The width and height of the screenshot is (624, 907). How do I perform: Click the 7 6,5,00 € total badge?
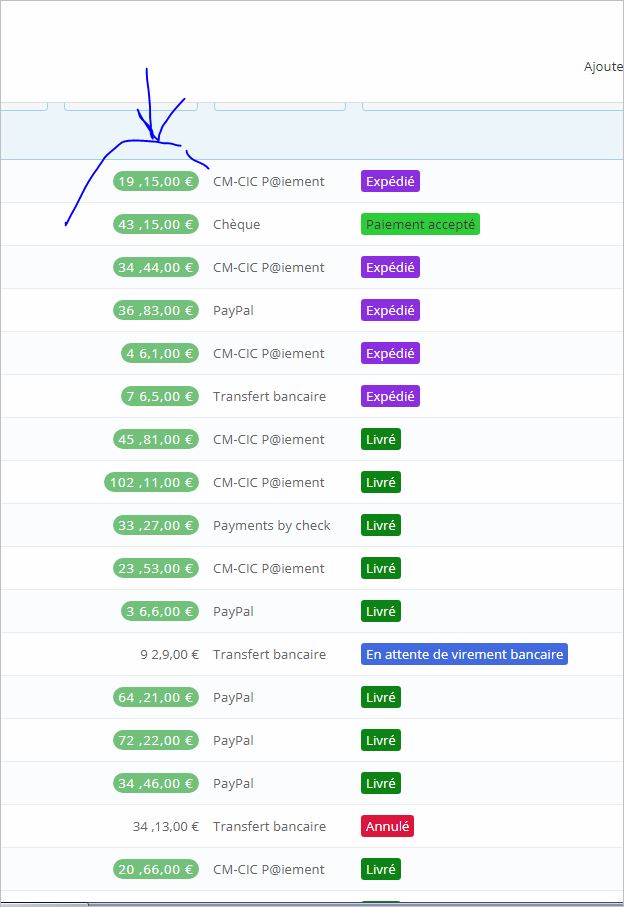160,396
